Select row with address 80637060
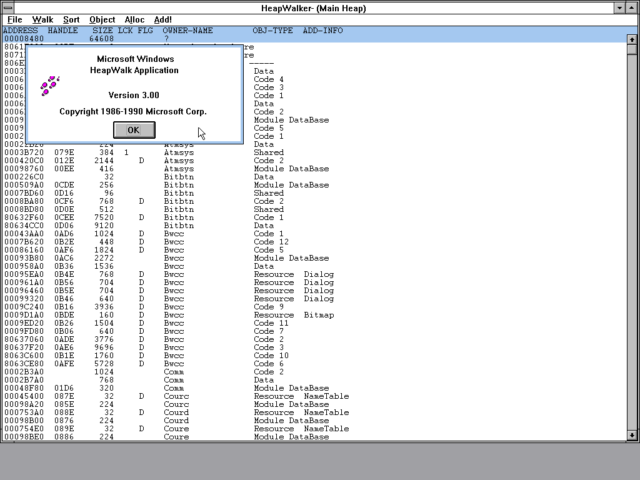640x480 pixels. tap(314, 339)
